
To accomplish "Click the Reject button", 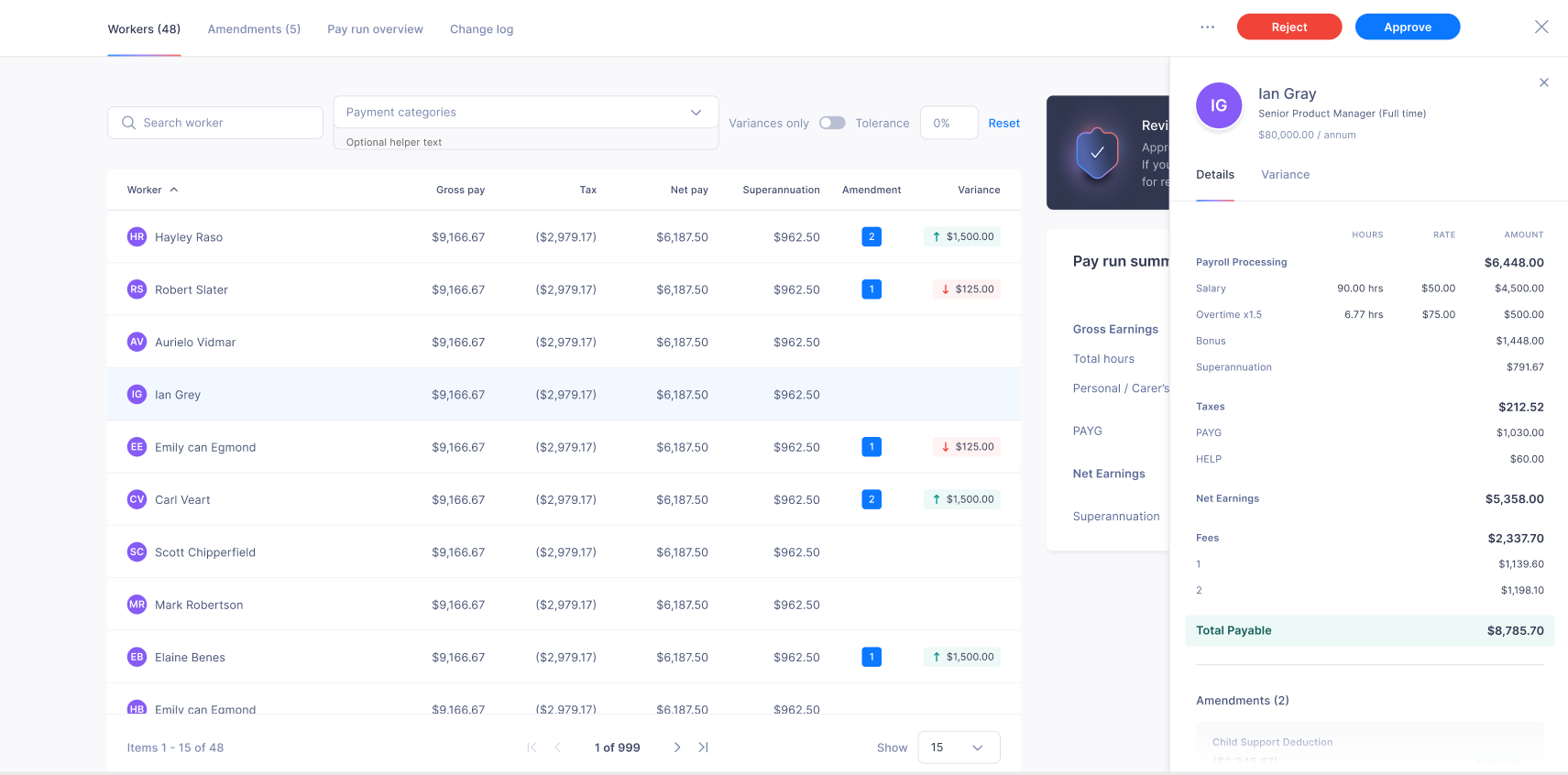I will coord(1289,27).
